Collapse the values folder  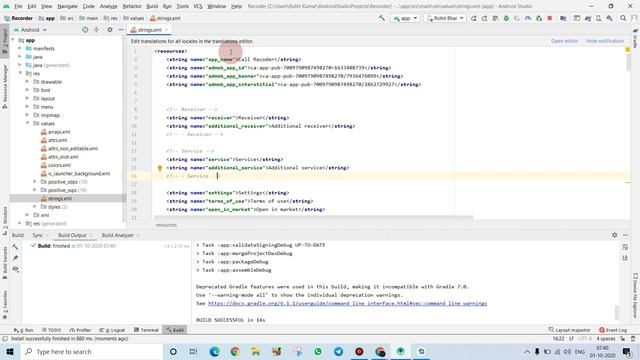pos(27,123)
